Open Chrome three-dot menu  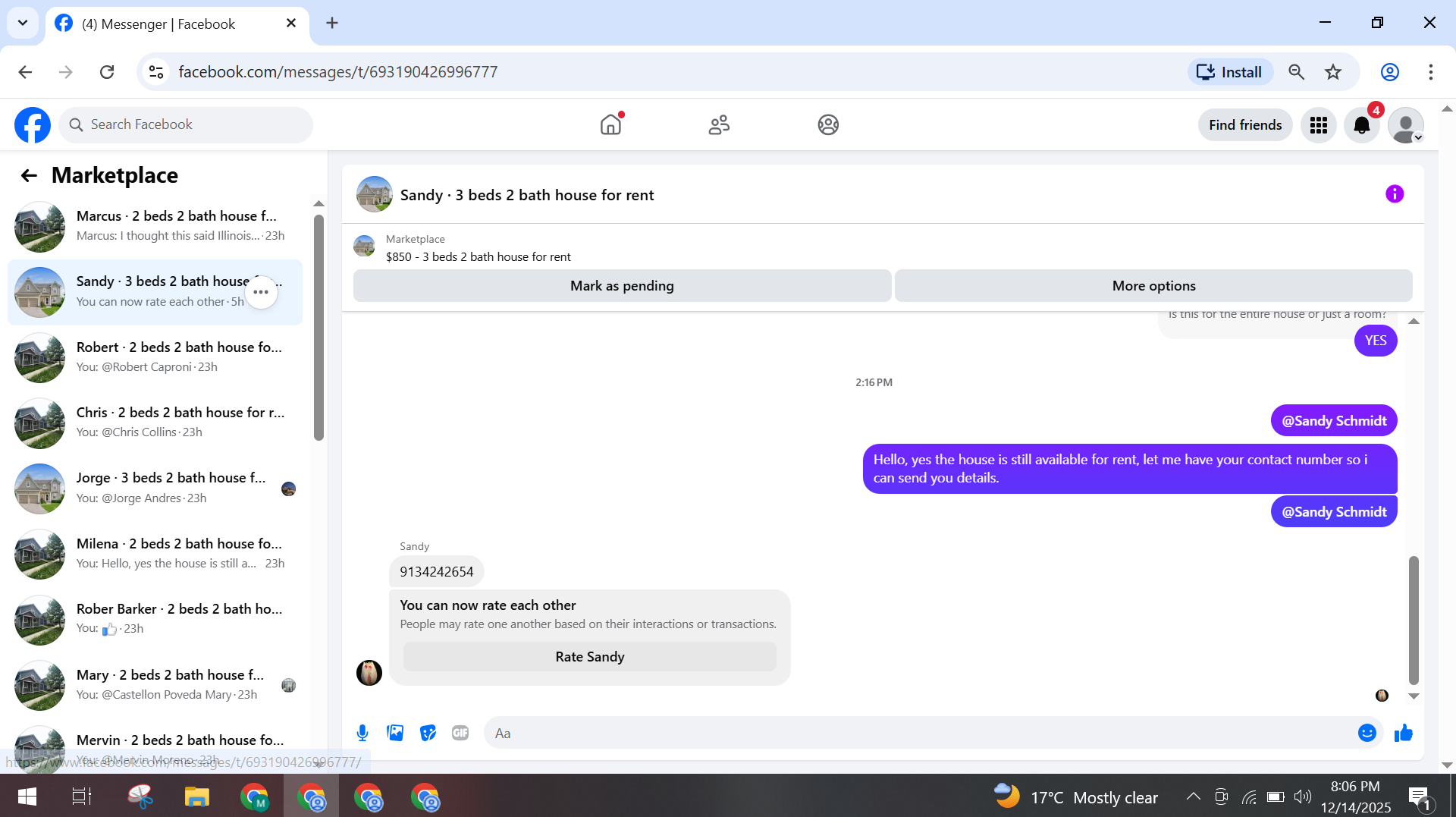[x=1431, y=72]
